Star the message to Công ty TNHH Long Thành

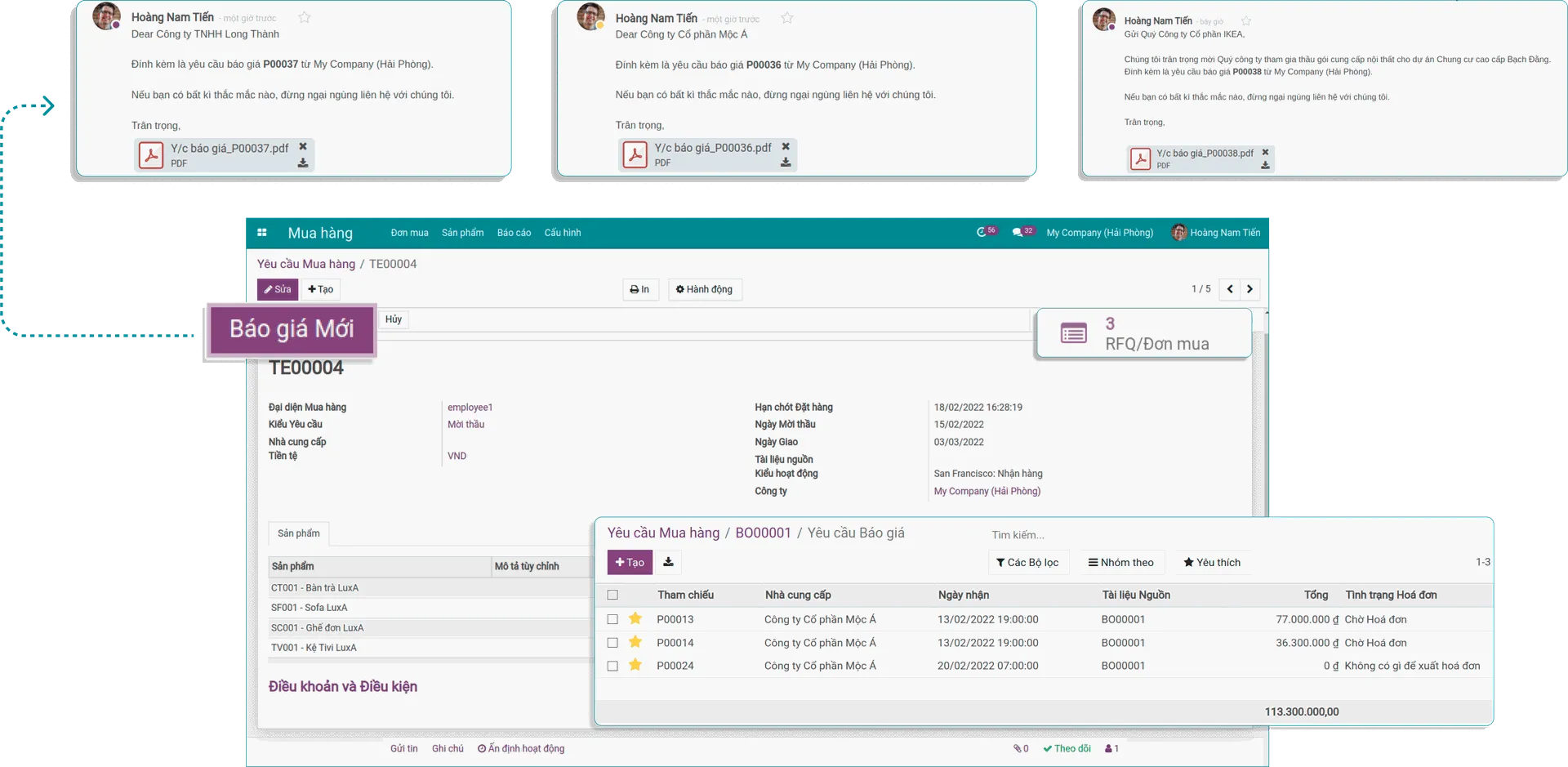coord(305,17)
